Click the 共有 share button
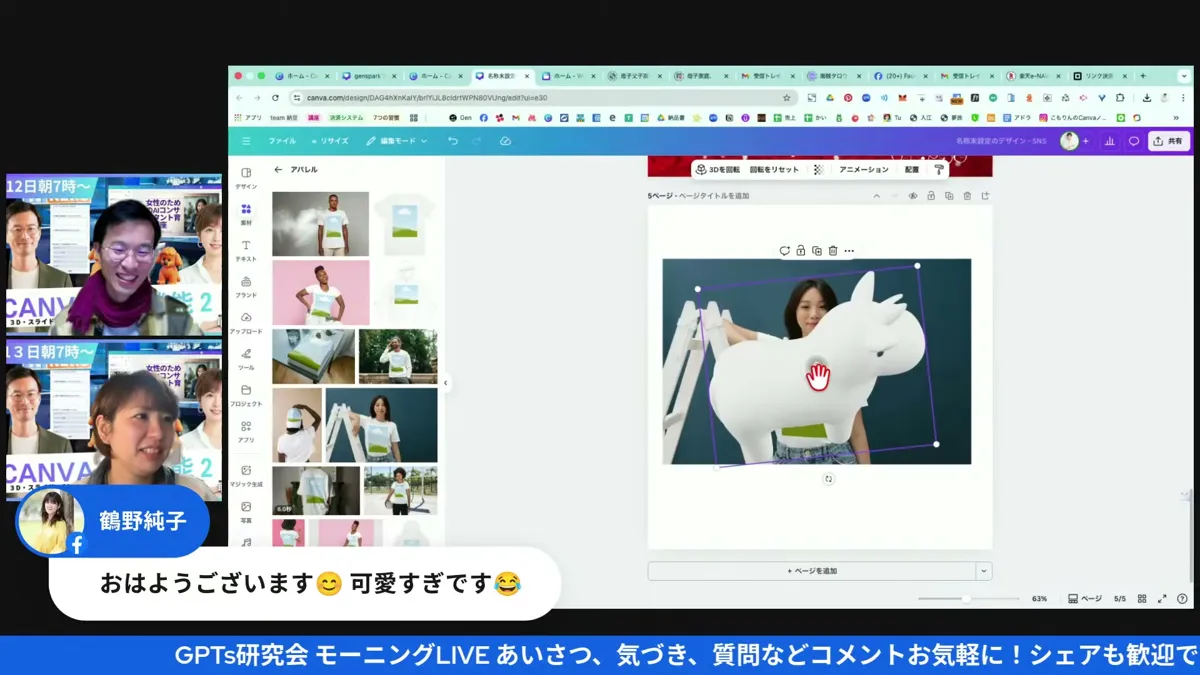Screen dimensions: 1200x675 tap(1169, 141)
